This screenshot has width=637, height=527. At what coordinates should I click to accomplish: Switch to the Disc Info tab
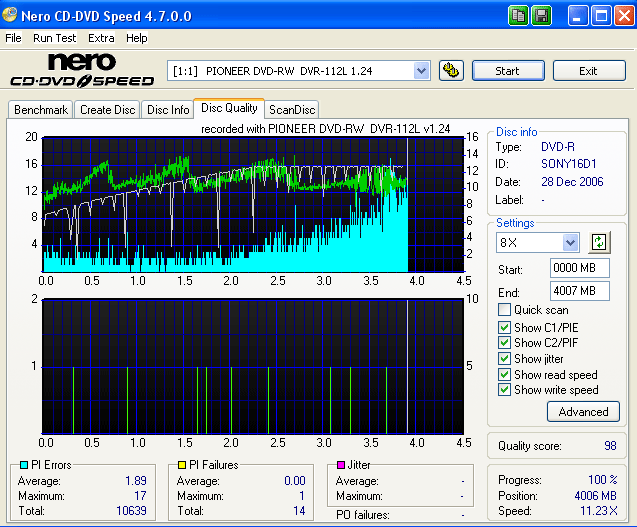point(168,110)
